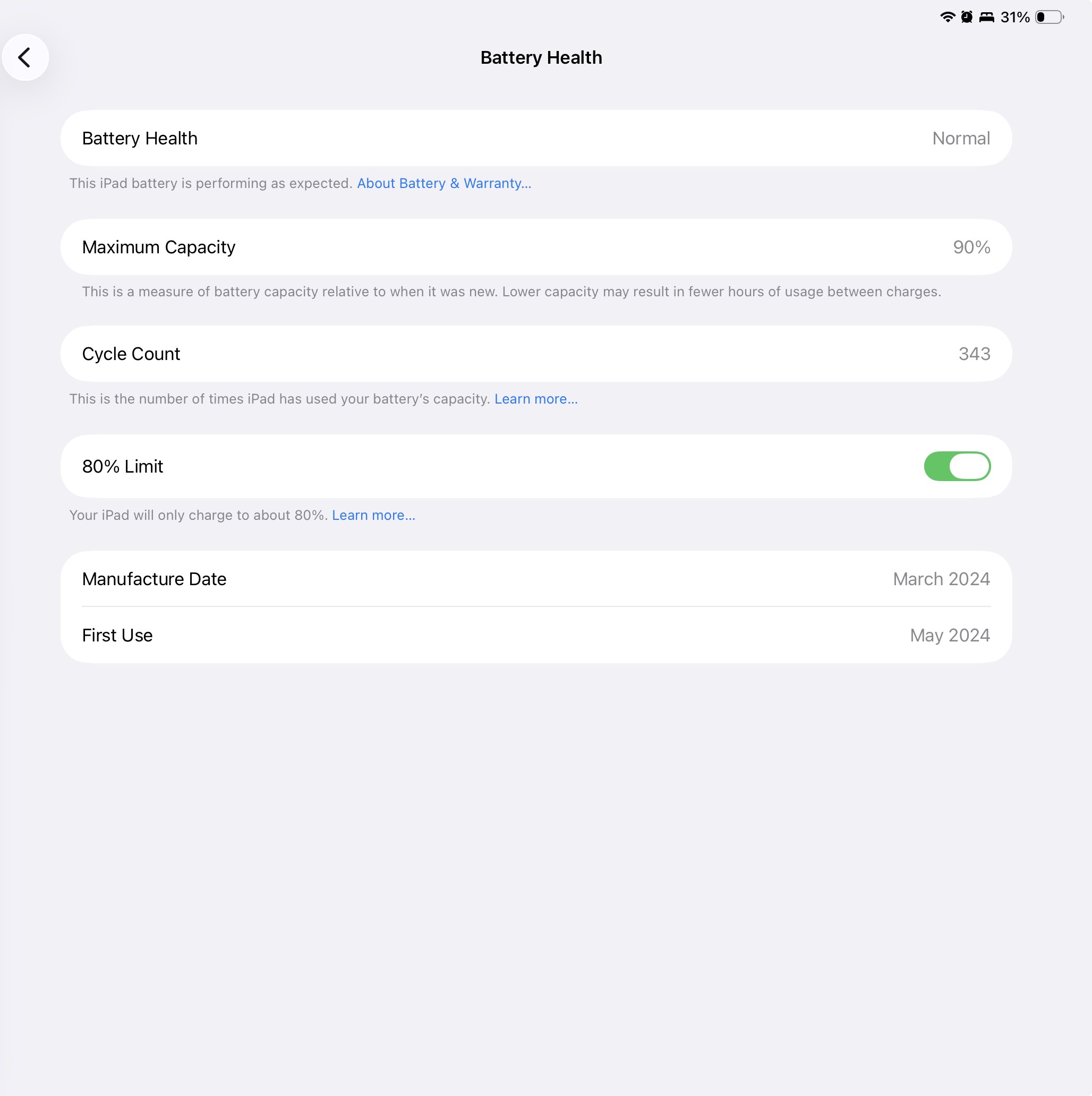Select the First Use row
Viewport: 1092px width, 1096px height.
point(536,635)
